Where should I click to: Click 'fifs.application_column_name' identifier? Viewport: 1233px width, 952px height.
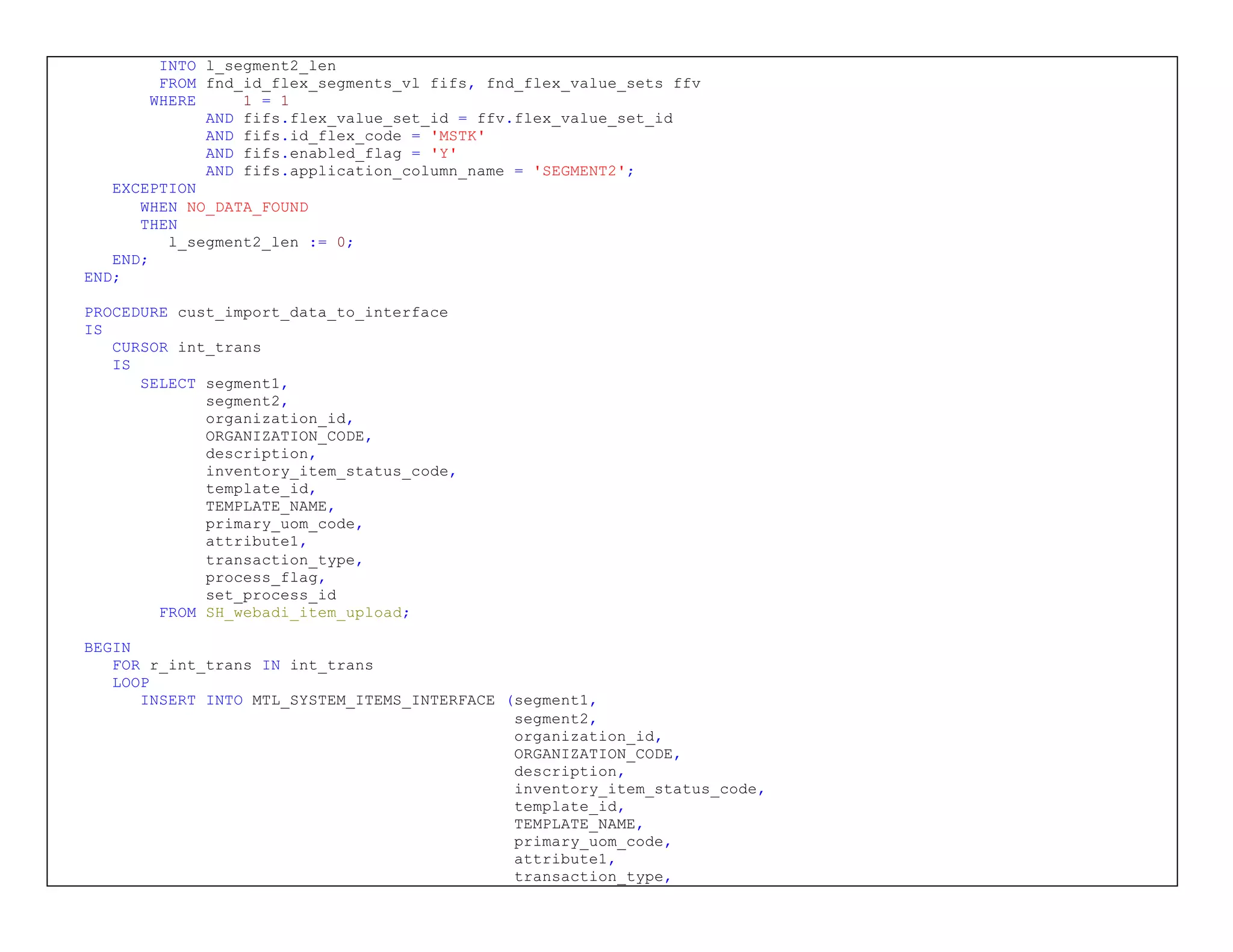point(374,172)
